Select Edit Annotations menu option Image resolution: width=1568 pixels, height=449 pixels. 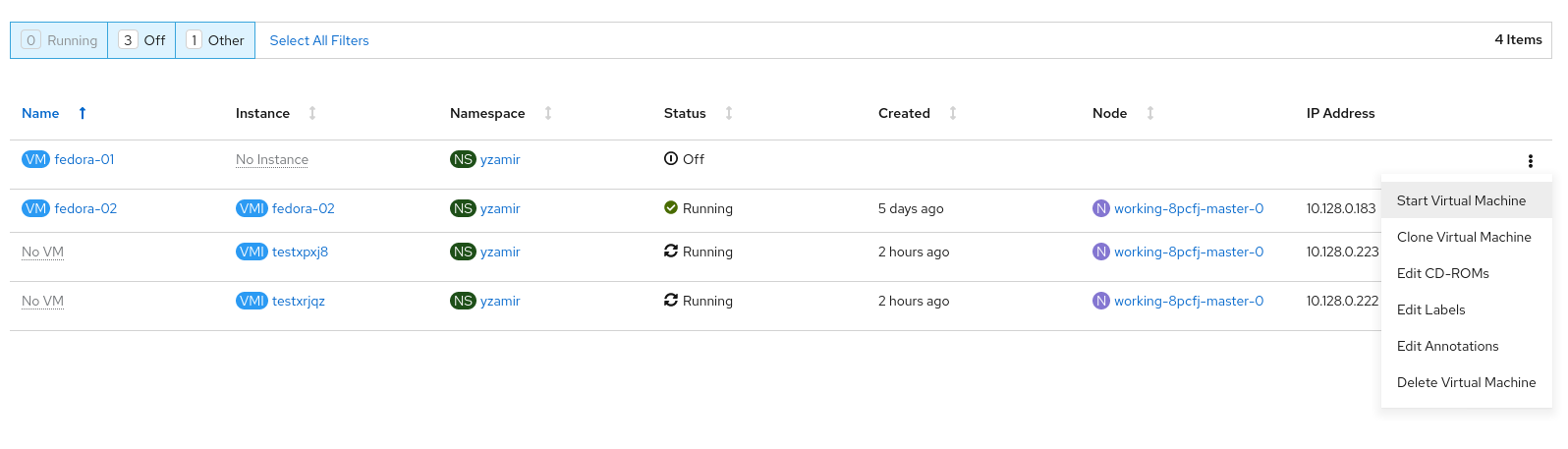click(x=1466, y=346)
